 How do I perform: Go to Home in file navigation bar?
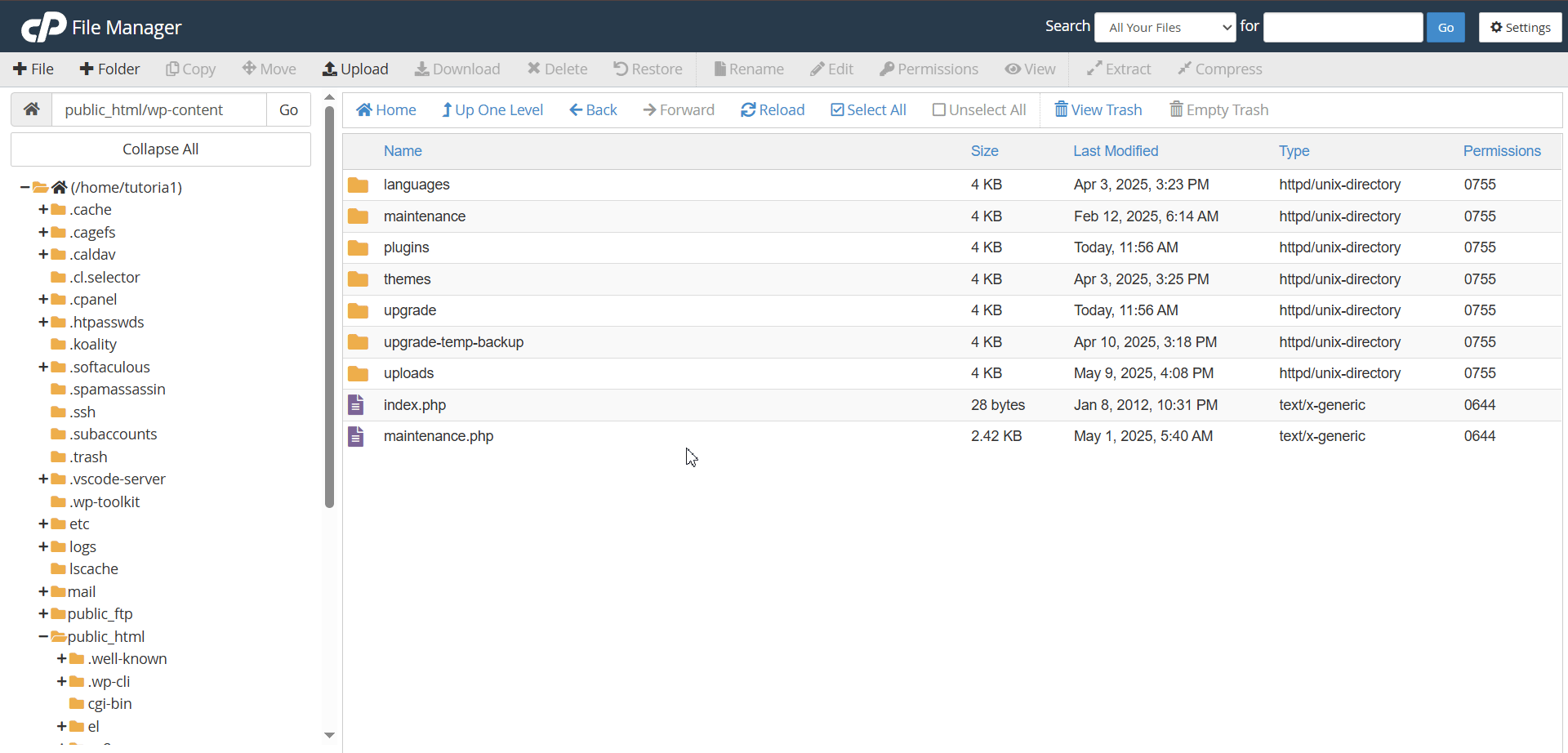(x=386, y=110)
